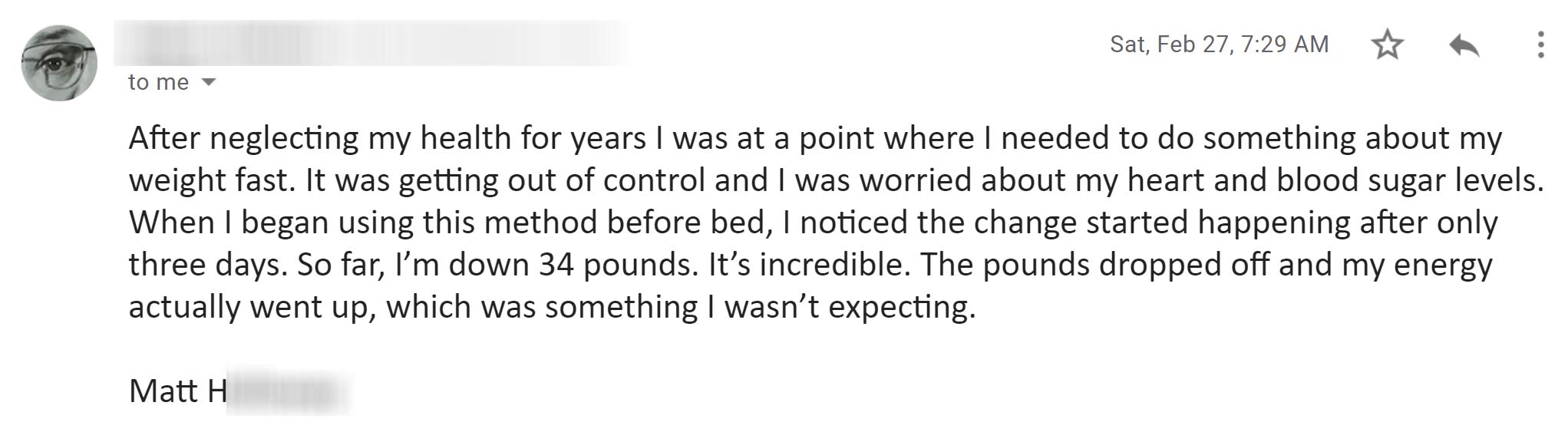Reply using the arrow icon

[x=1464, y=45]
